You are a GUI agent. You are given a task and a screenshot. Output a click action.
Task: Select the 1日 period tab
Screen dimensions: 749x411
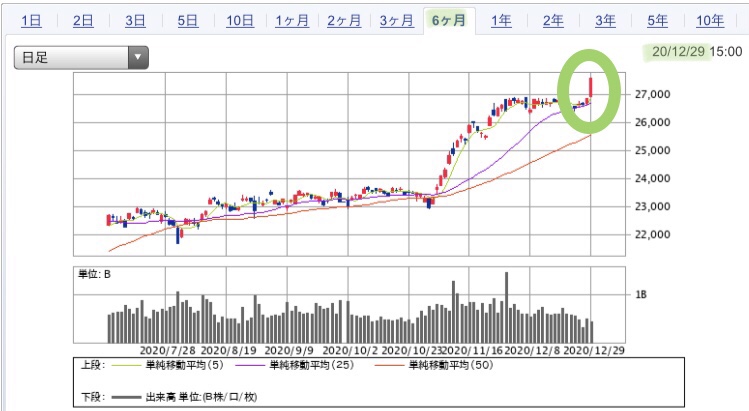31,21
